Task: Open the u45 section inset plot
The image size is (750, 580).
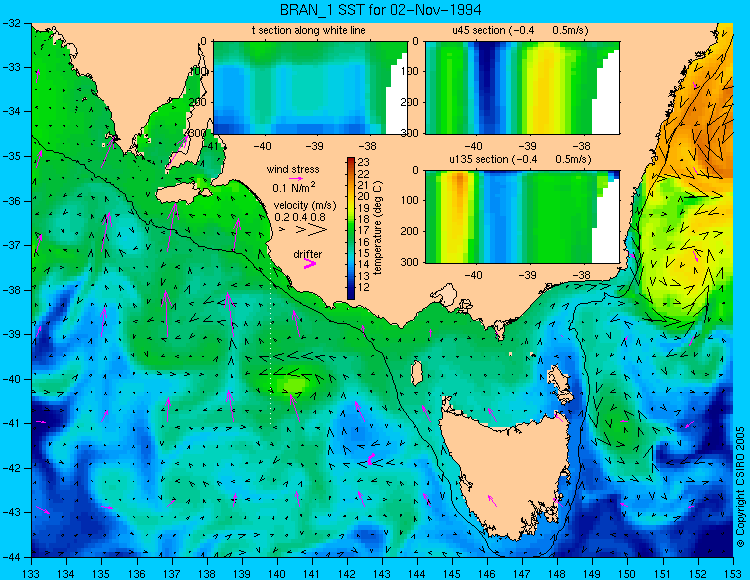Action: click(x=522, y=88)
